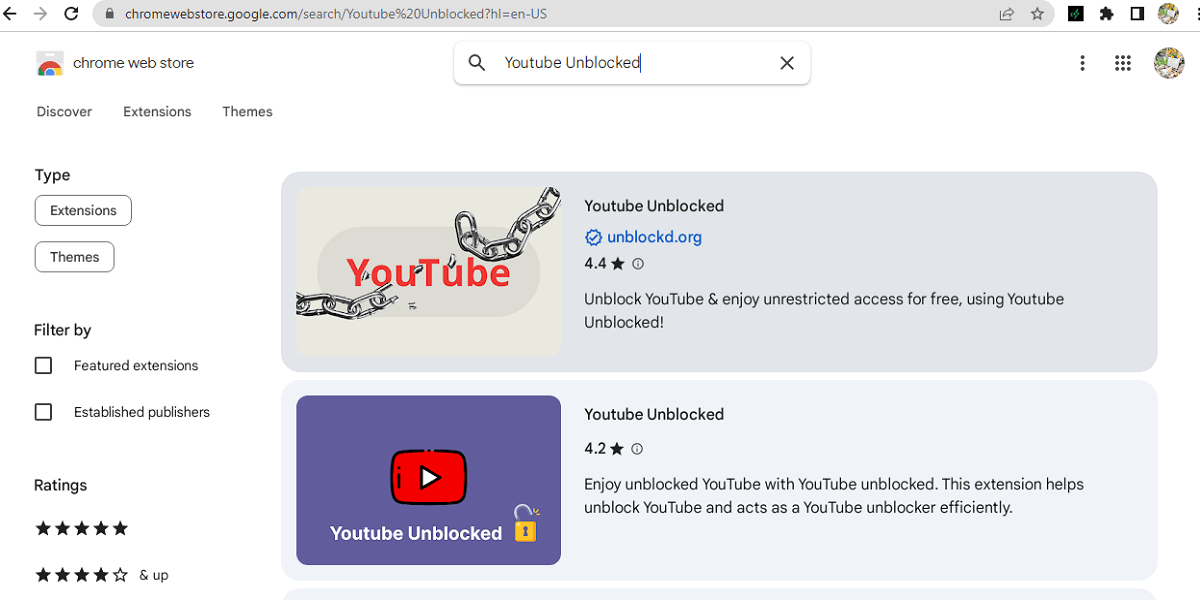Select the five star rating filter

82,528
